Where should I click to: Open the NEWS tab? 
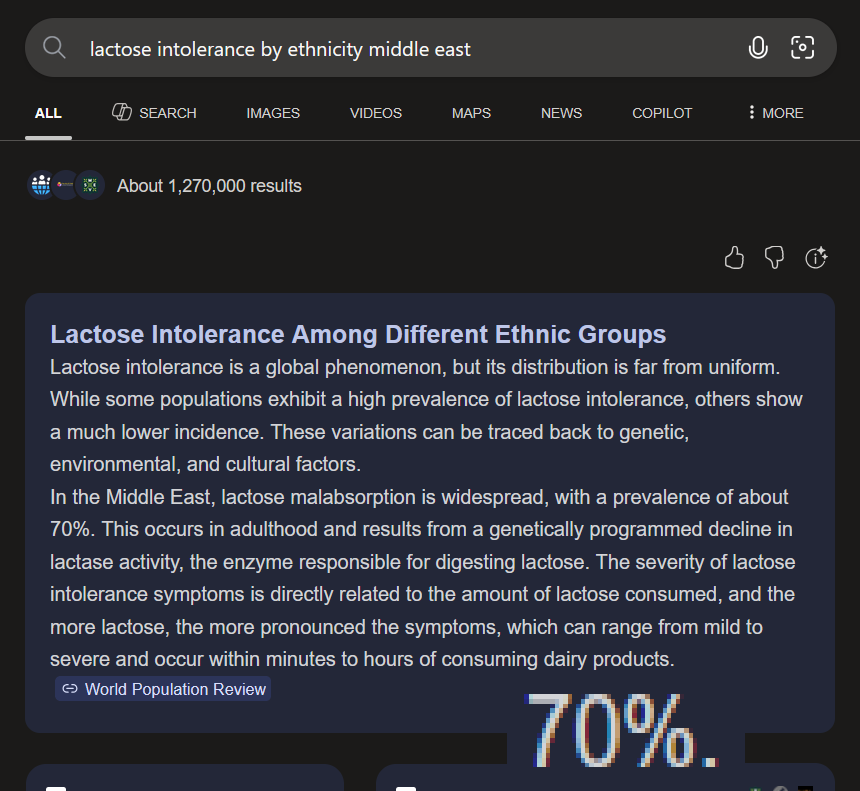coord(561,113)
